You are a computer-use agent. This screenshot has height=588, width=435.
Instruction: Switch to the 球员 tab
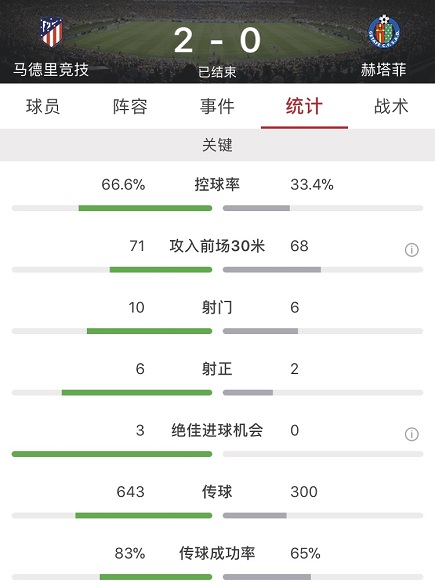[x=43, y=106]
